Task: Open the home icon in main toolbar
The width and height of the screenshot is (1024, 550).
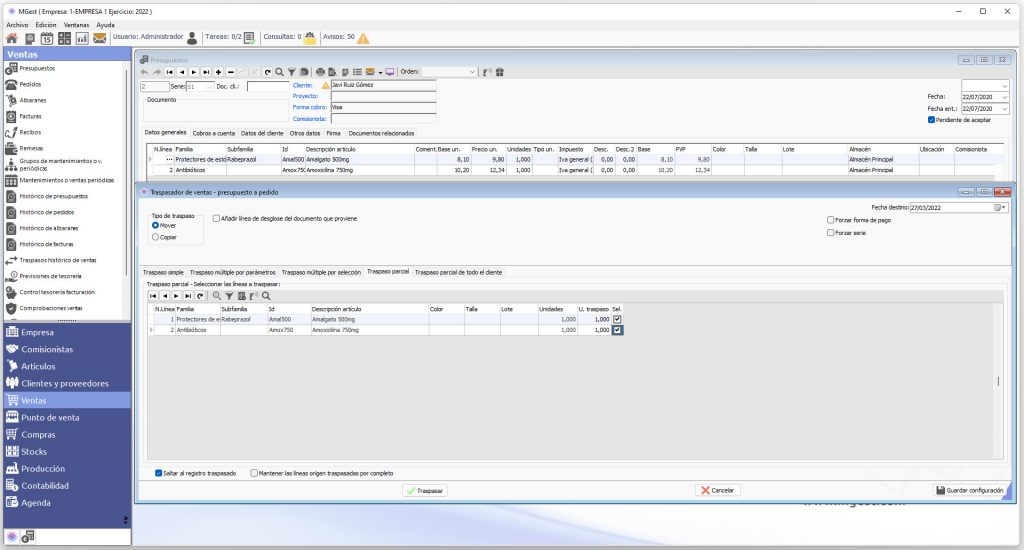Action: (12, 39)
